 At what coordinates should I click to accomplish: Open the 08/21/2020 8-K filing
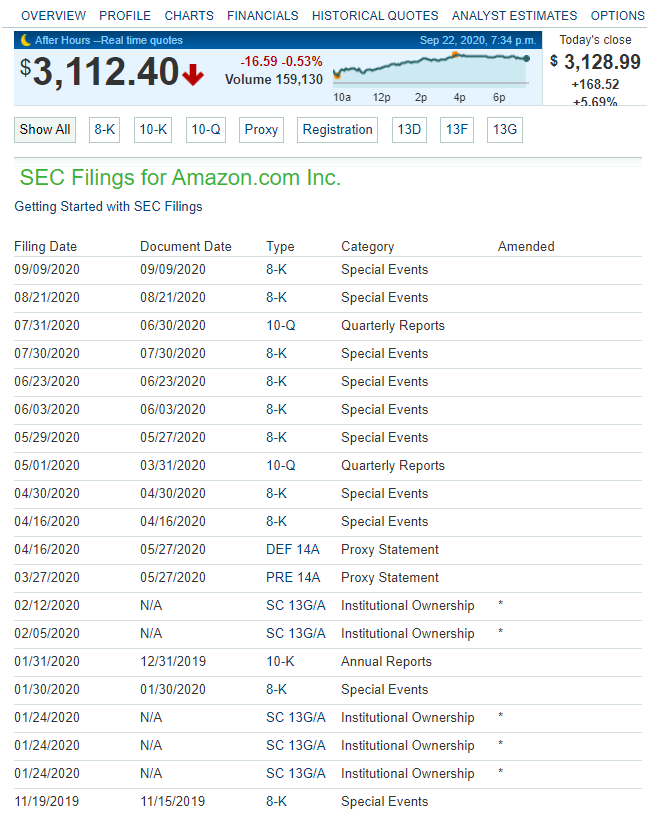point(276,298)
